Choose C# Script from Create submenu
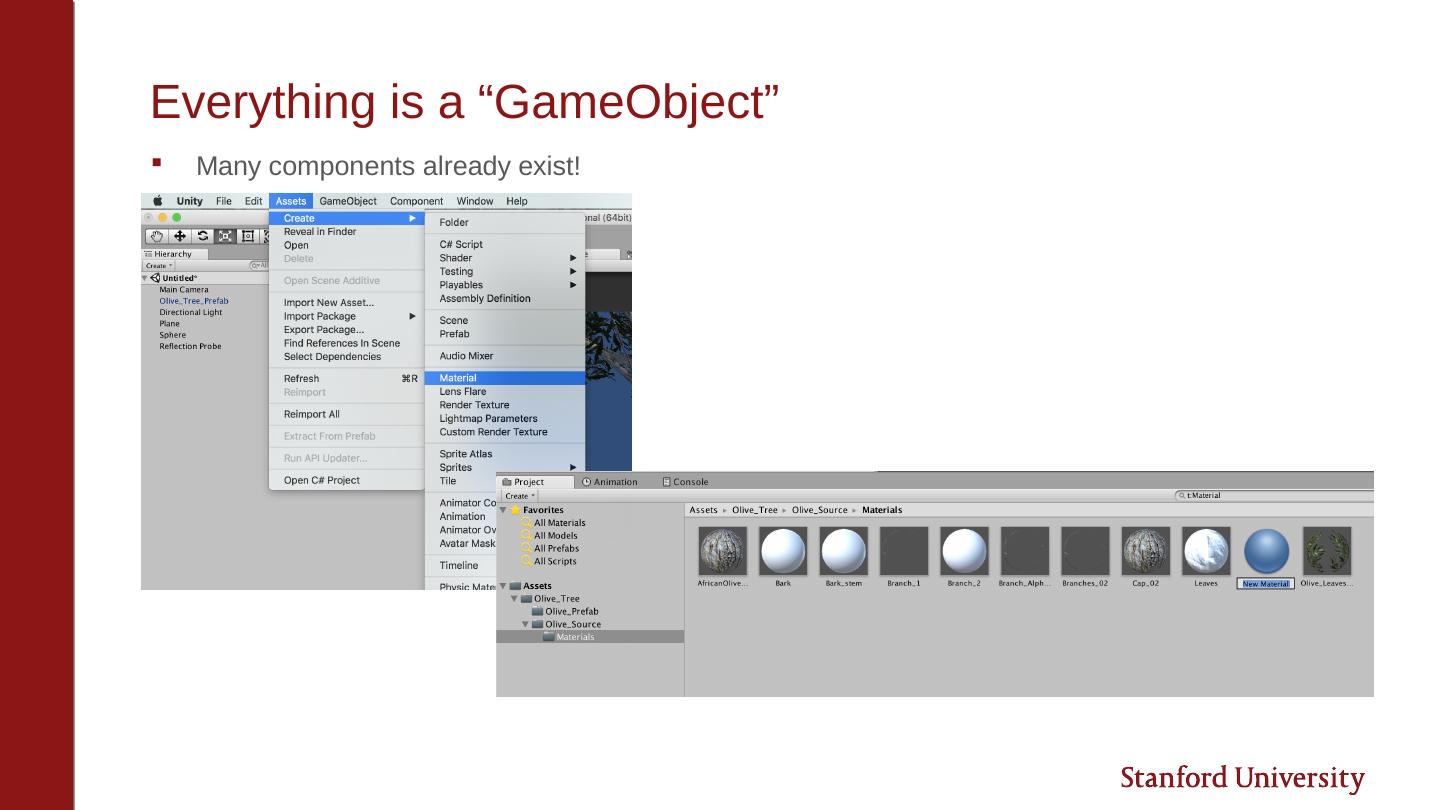The width and height of the screenshot is (1440, 810). 505,244
